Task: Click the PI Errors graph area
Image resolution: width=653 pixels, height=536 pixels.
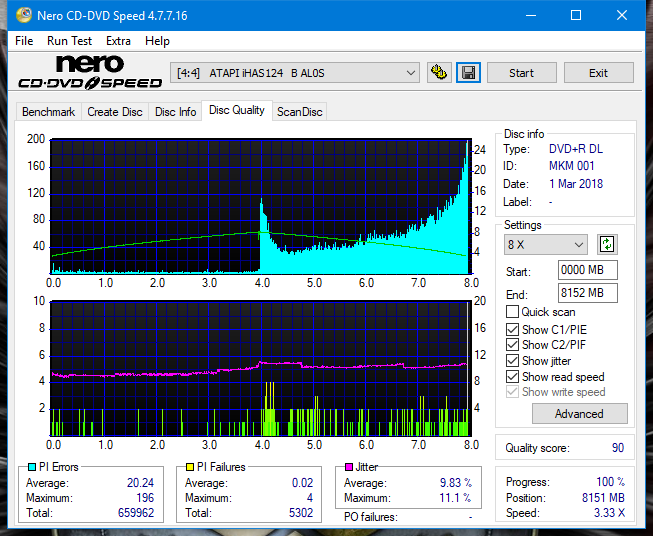Action: pos(261,206)
